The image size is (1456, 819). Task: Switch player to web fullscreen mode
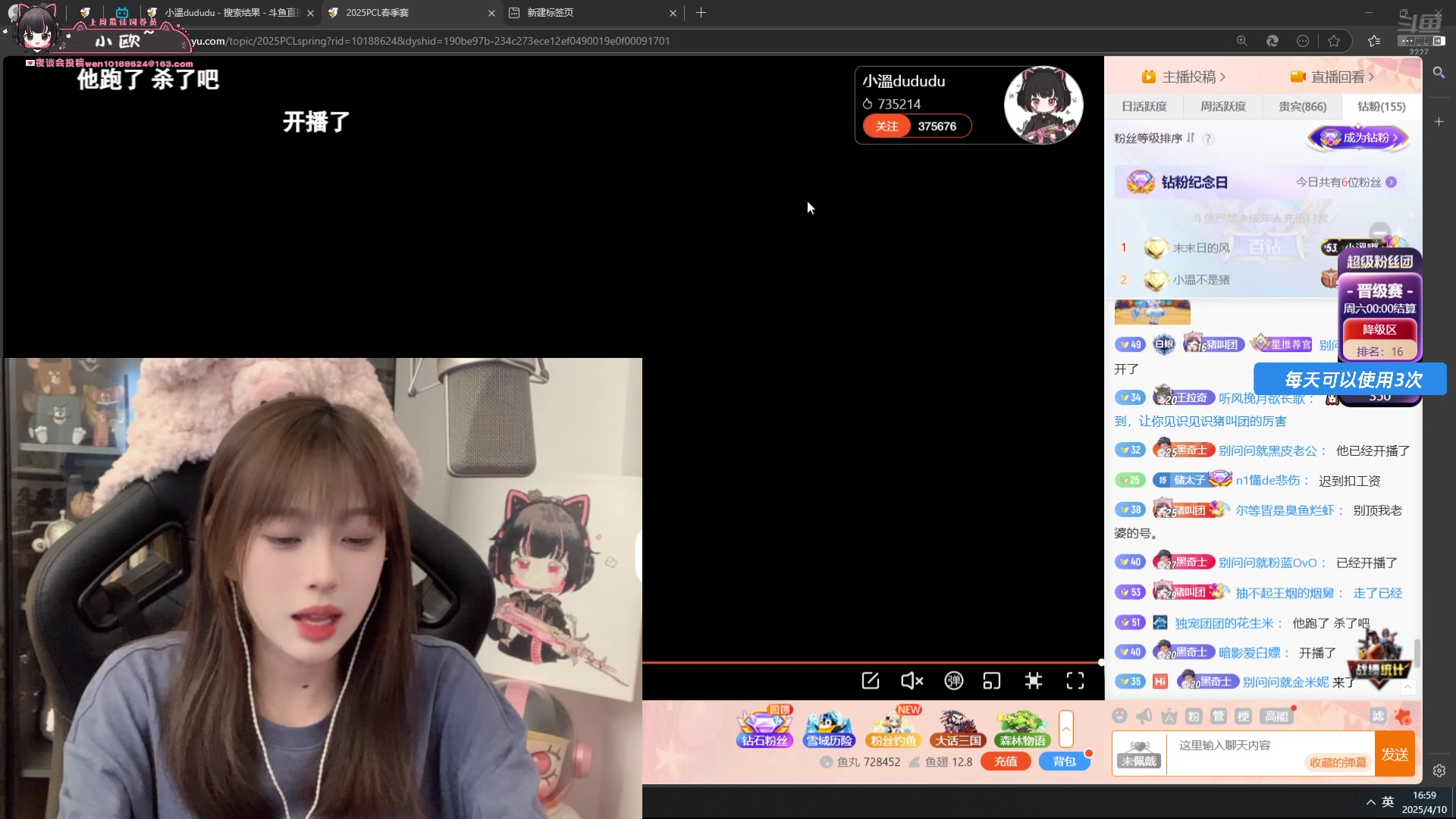coord(1034,681)
